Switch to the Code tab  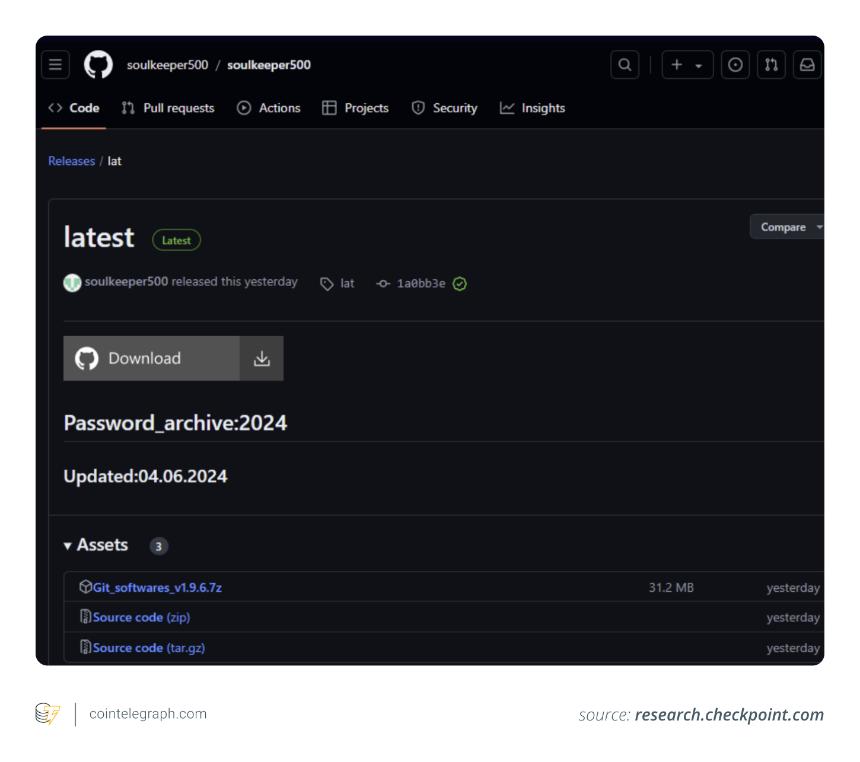tap(74, 108)
